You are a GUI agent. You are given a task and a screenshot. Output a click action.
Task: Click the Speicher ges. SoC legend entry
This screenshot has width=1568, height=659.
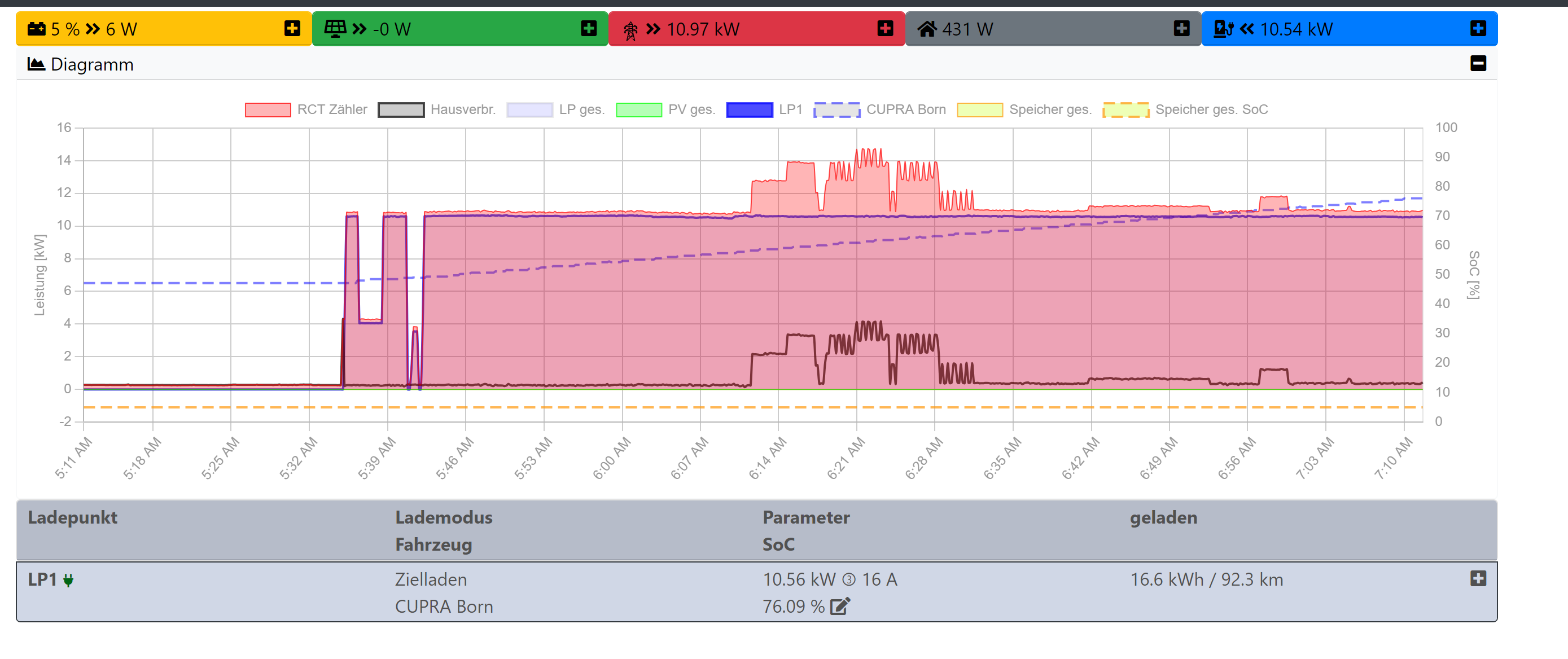(1185, 109)
